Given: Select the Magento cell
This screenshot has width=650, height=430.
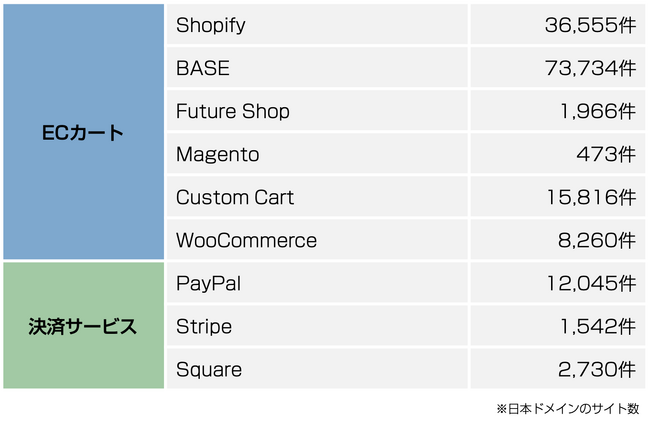Looking at the screenshot, I should tap(217, 155).
